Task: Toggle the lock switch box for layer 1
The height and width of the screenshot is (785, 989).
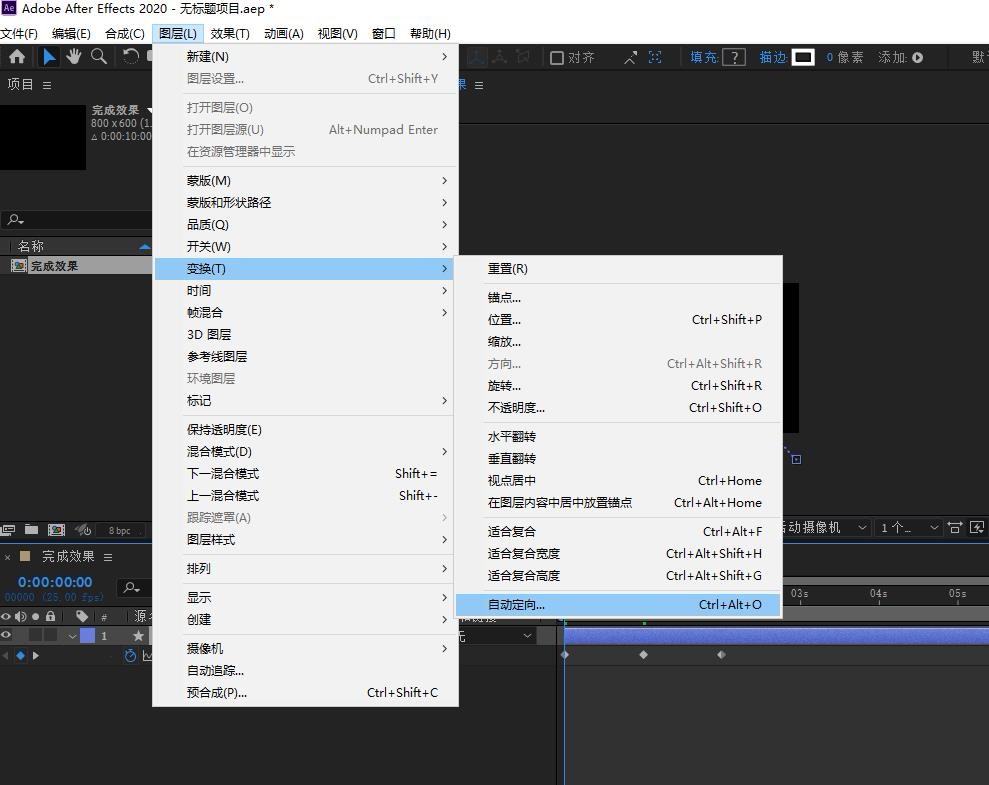Action: click(x=50, y=635)
